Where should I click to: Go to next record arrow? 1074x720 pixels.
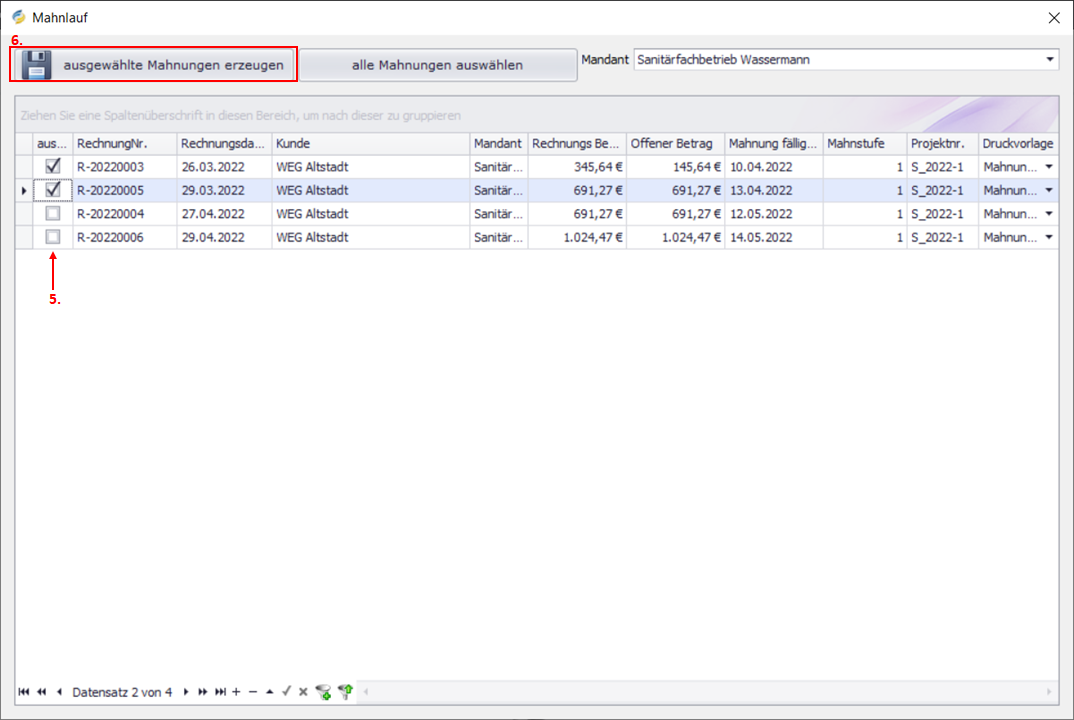coord(186,692)
